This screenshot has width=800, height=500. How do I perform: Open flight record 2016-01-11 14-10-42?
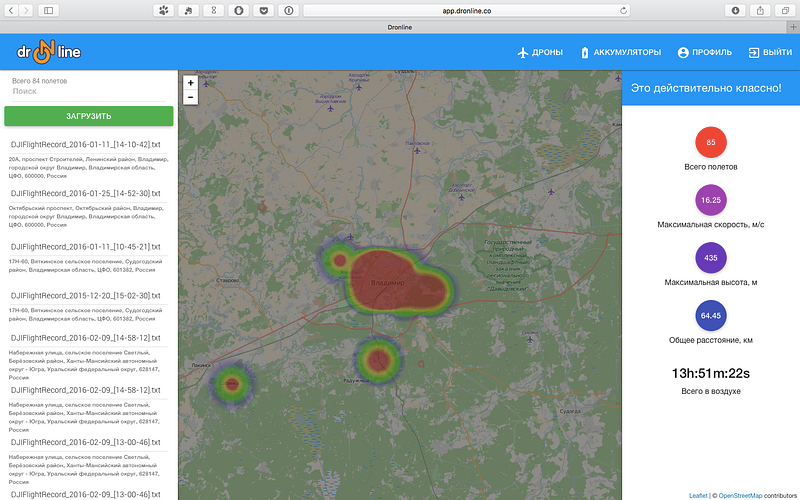point(86,144)
